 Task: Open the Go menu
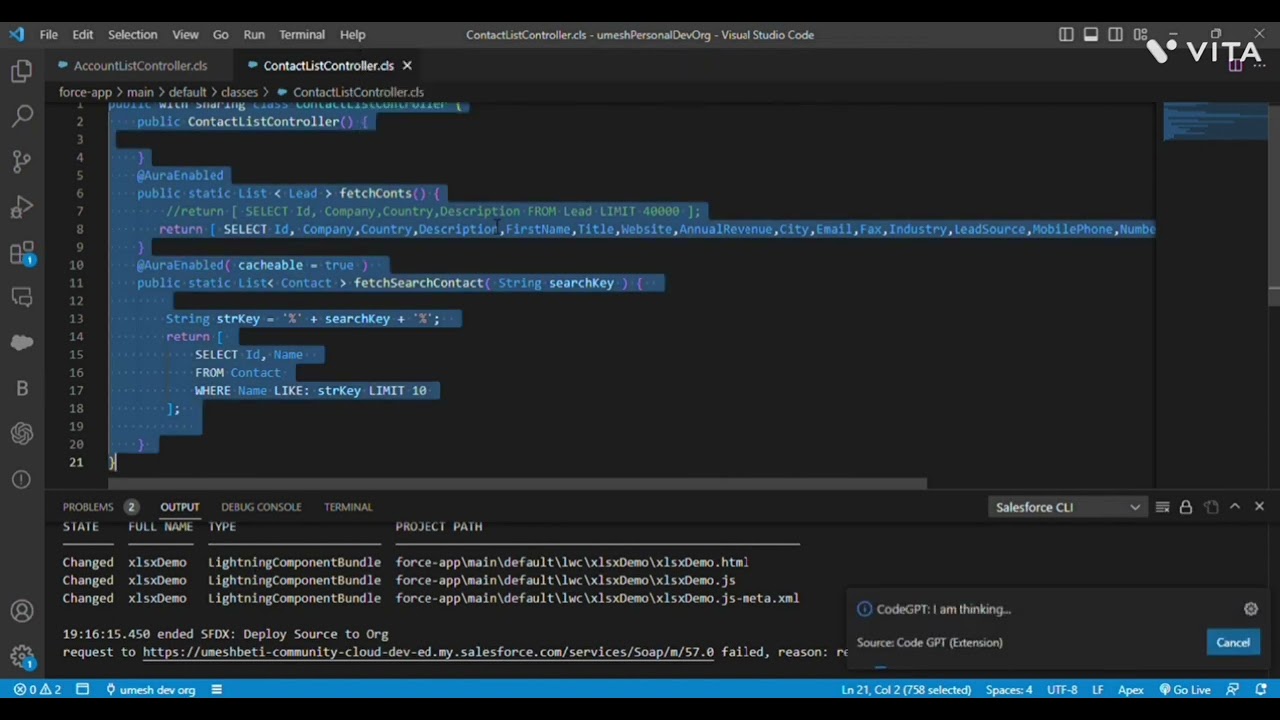(220, 34)
